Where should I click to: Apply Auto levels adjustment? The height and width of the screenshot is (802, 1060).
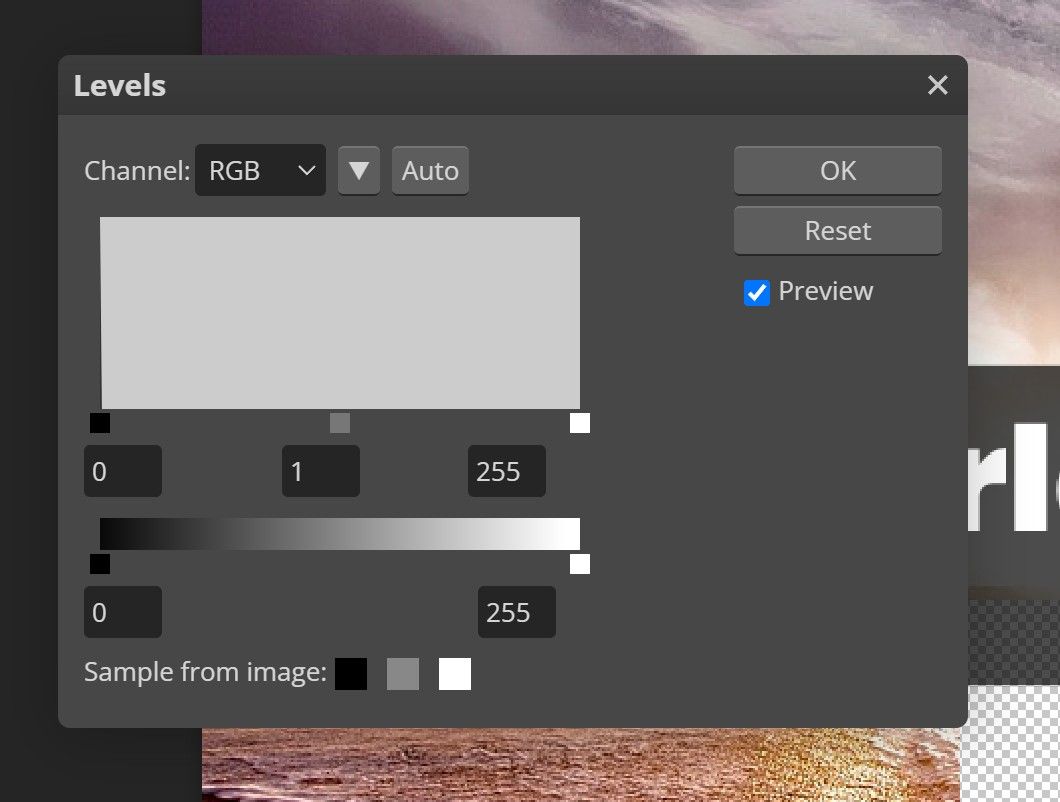coord(430,170)
